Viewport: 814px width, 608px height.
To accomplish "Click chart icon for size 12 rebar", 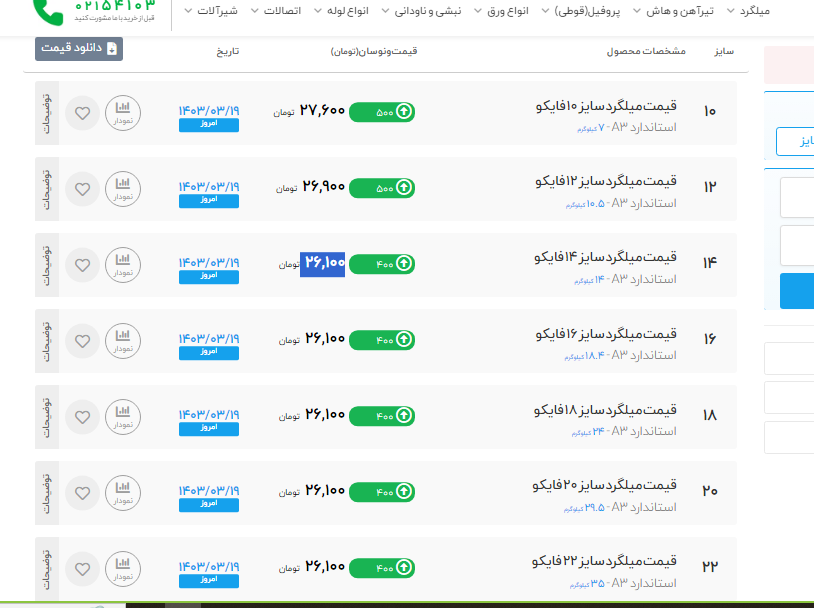I will (123, 187).
